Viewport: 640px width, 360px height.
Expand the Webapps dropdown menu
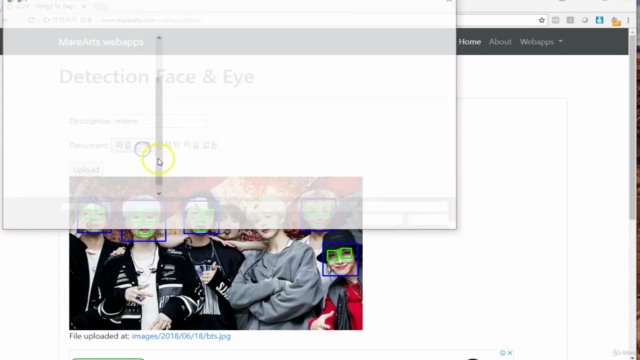point(541,42)
